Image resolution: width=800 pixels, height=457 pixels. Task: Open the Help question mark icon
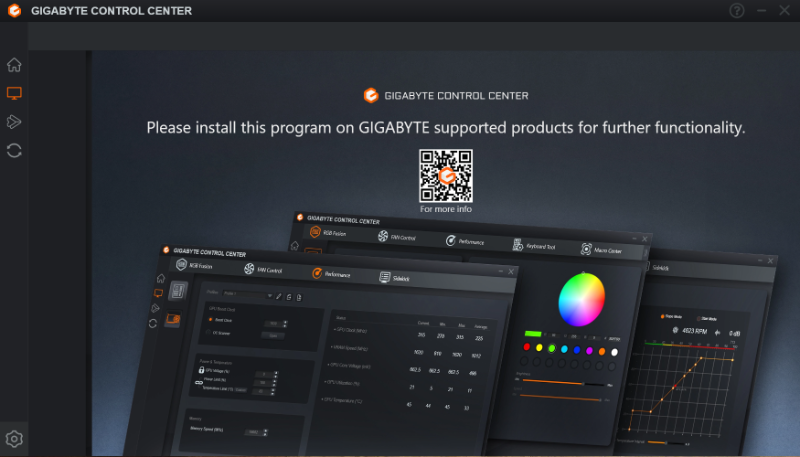(x=737, y=10)
